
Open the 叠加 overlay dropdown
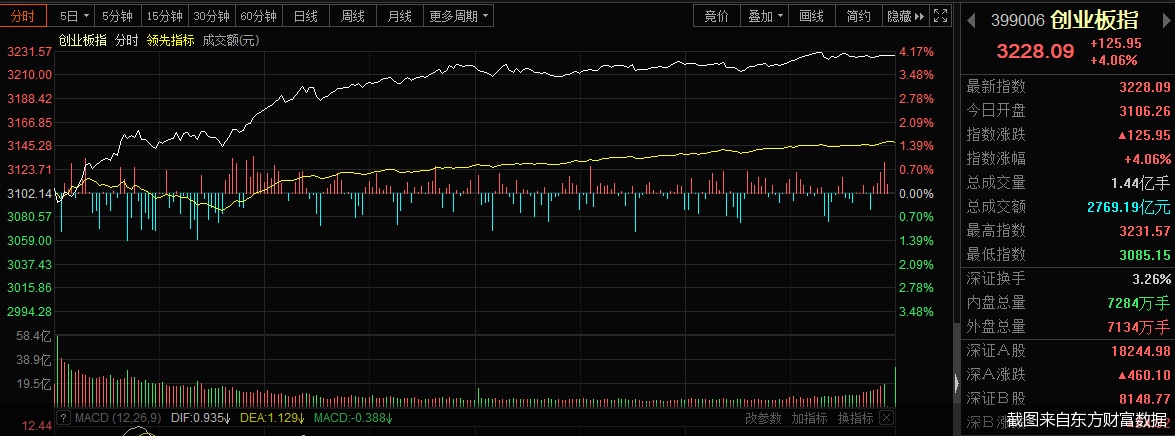764,15
